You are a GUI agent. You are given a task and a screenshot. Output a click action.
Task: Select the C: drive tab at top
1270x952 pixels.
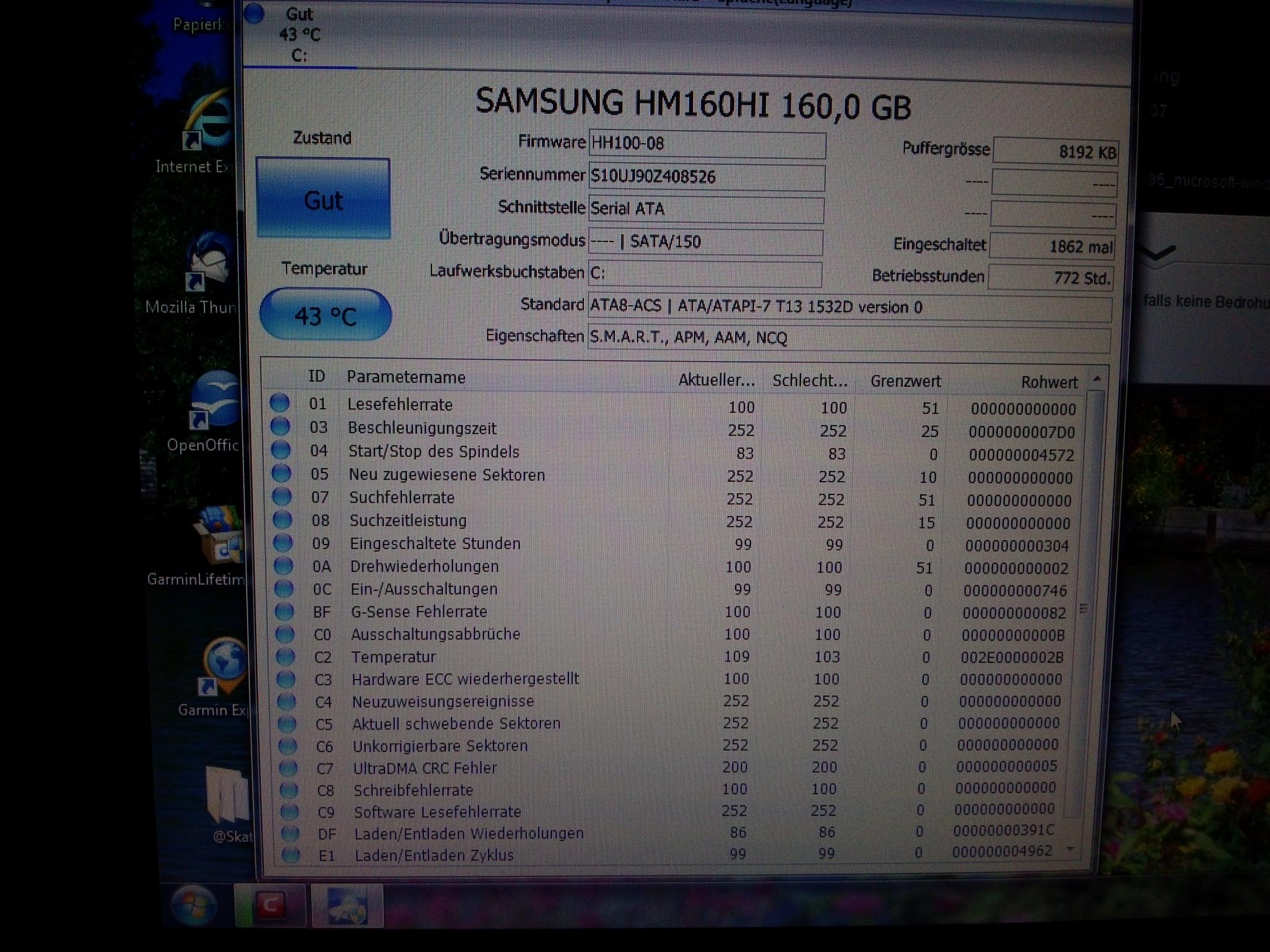(299, 35)
